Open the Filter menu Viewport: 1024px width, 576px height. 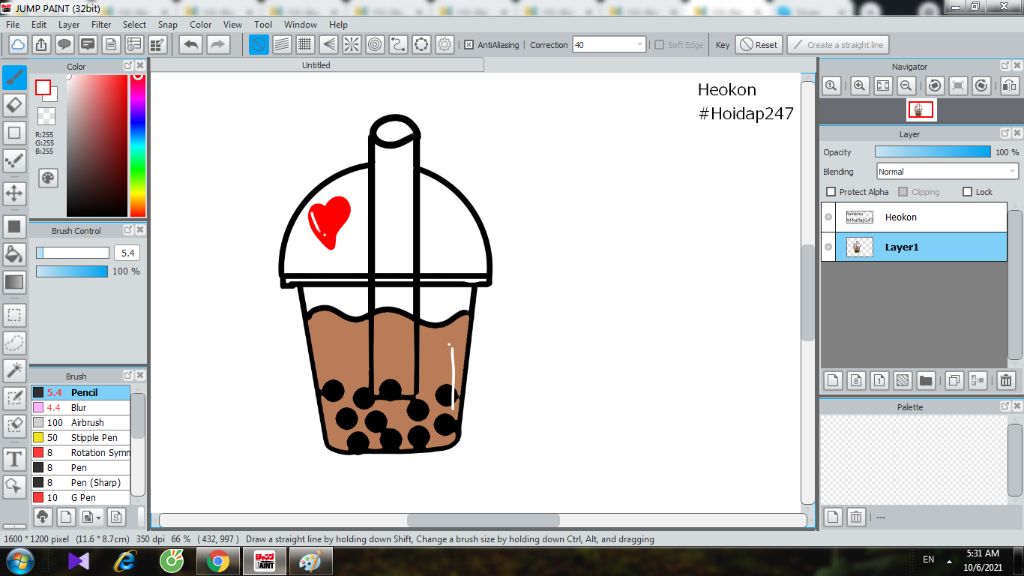point(101,24)
